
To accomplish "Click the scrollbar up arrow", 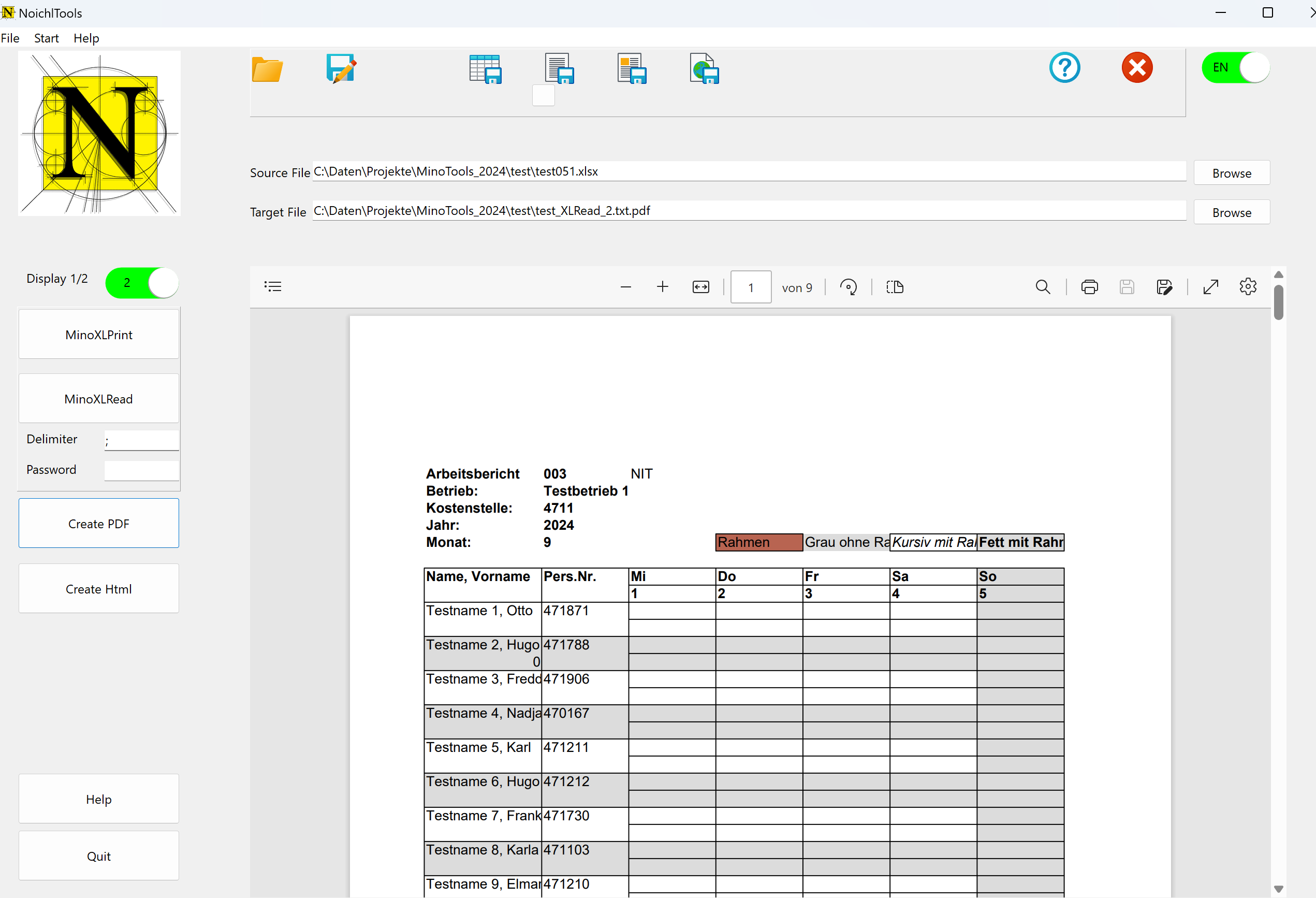I will pos(1279,274).
